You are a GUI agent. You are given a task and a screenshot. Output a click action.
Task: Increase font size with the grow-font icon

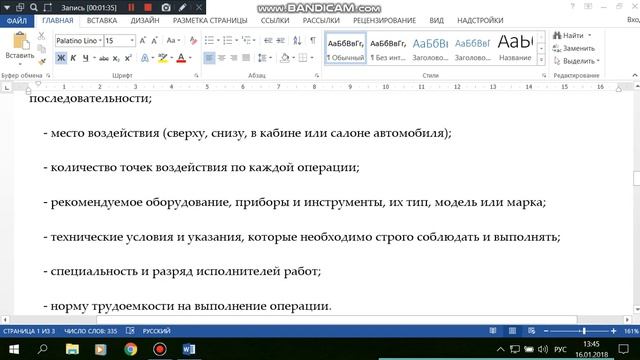tap(142, 40)
